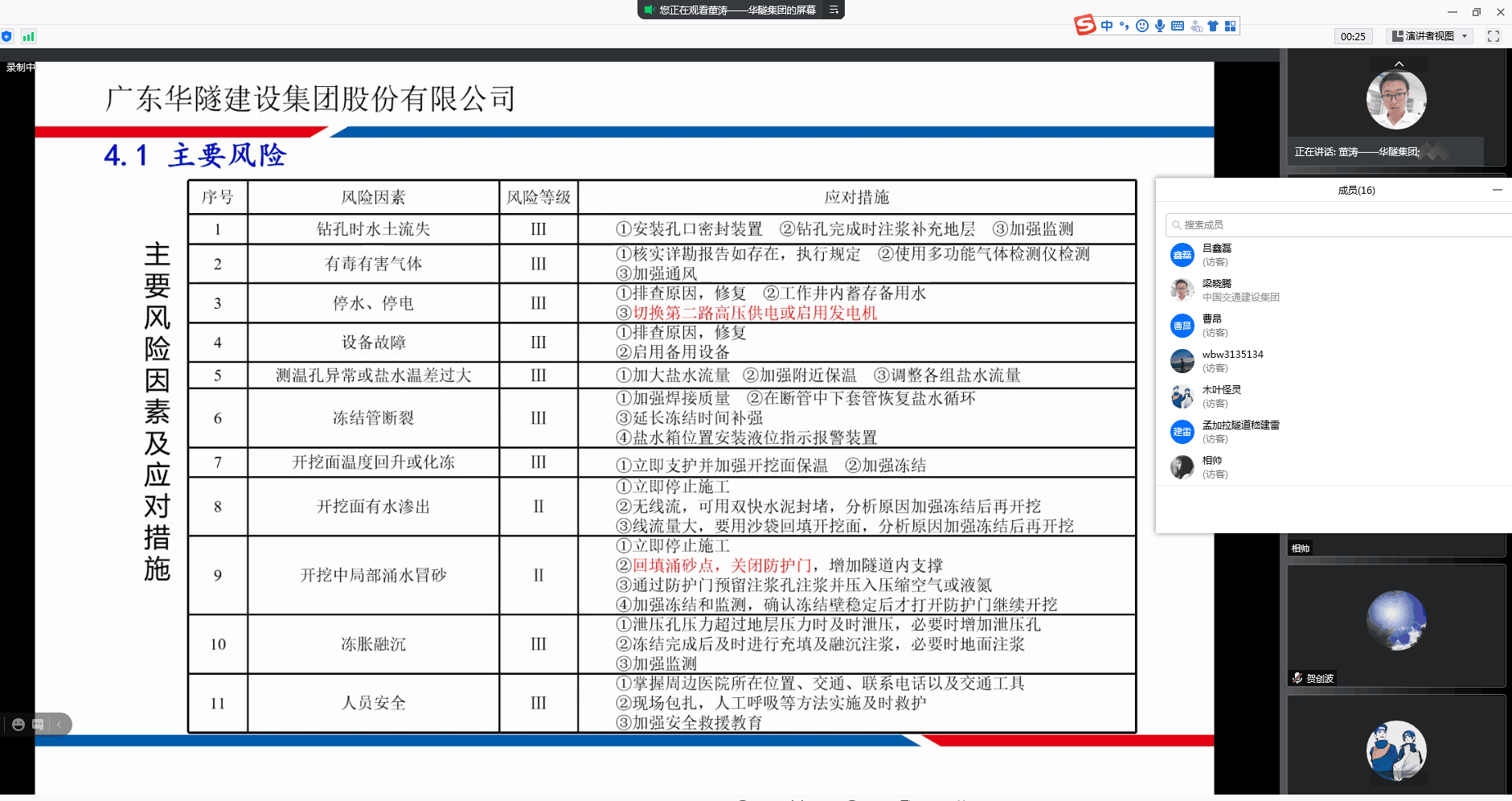Open the Sogou skin shirt icon

coord(1213,26)
